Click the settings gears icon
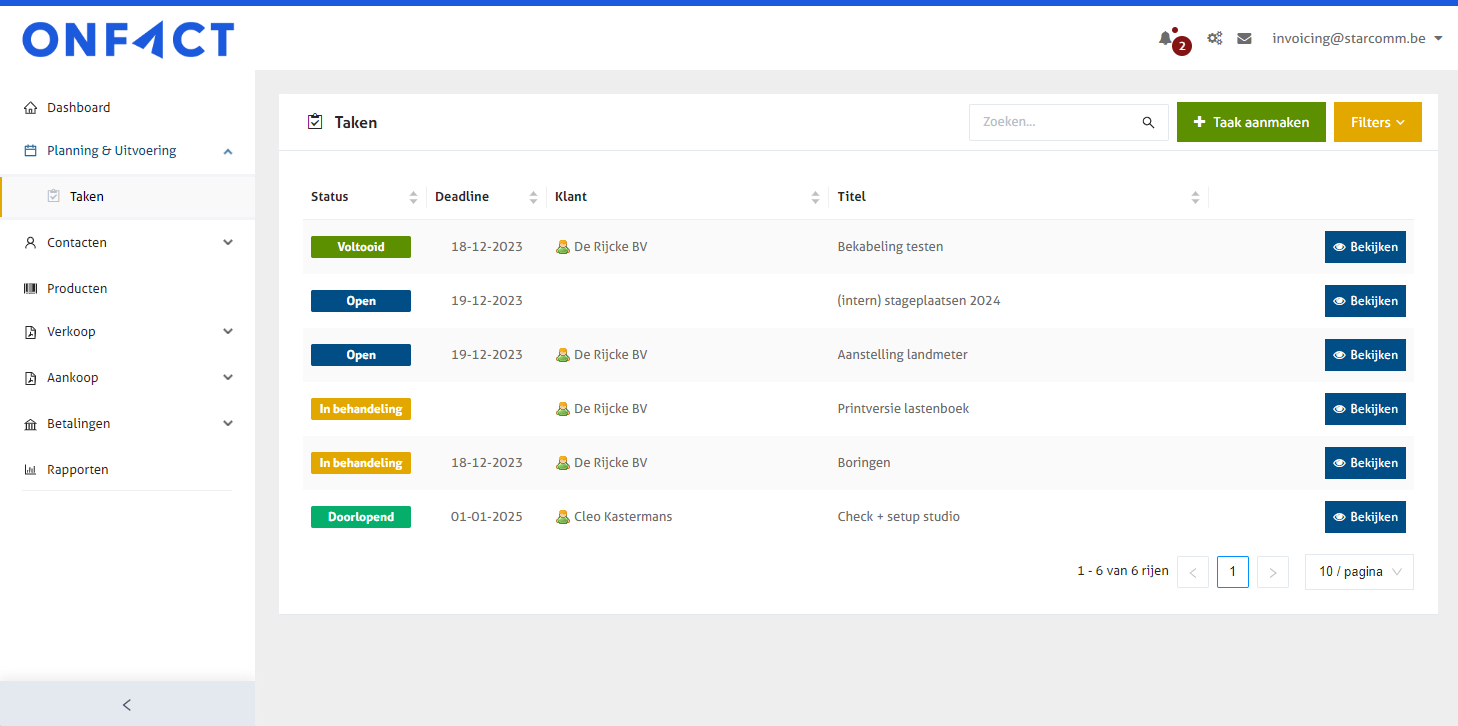1458x726 pixels. pos(1214,38)
